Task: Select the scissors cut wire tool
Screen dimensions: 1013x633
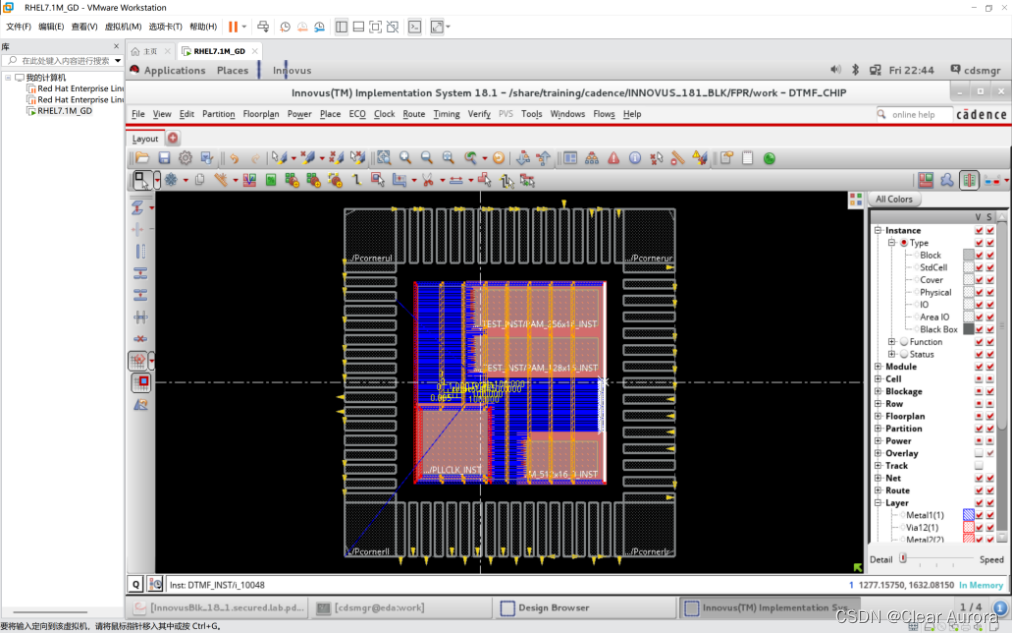Action: (x=427, y=180)
